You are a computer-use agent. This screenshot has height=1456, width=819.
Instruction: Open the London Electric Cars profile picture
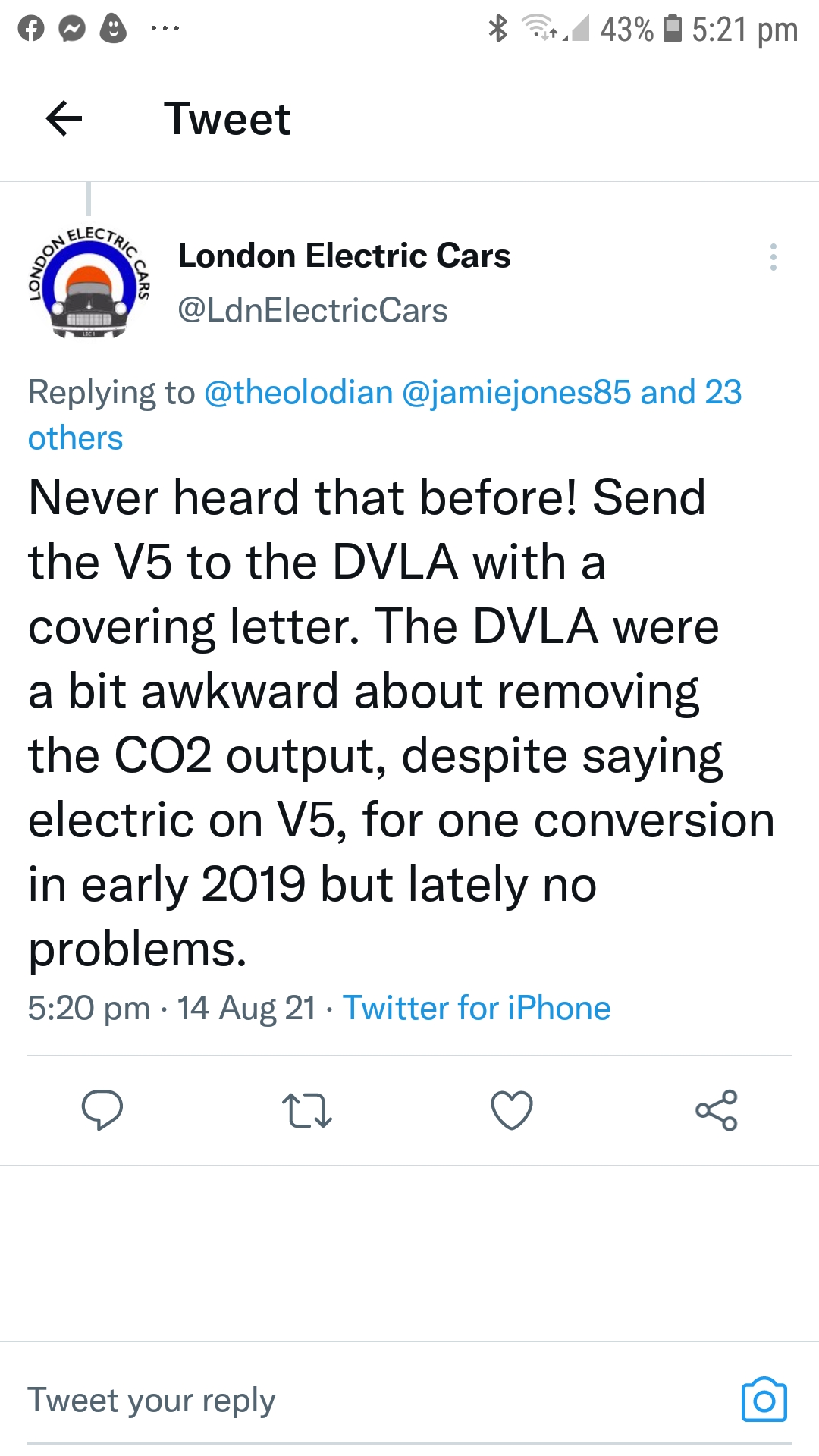tap(89, 283)
